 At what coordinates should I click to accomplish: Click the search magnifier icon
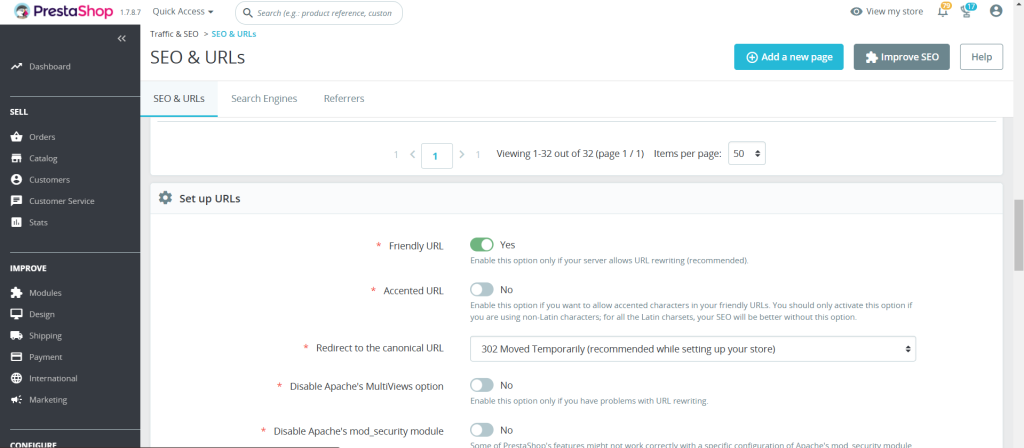(248, 12)
